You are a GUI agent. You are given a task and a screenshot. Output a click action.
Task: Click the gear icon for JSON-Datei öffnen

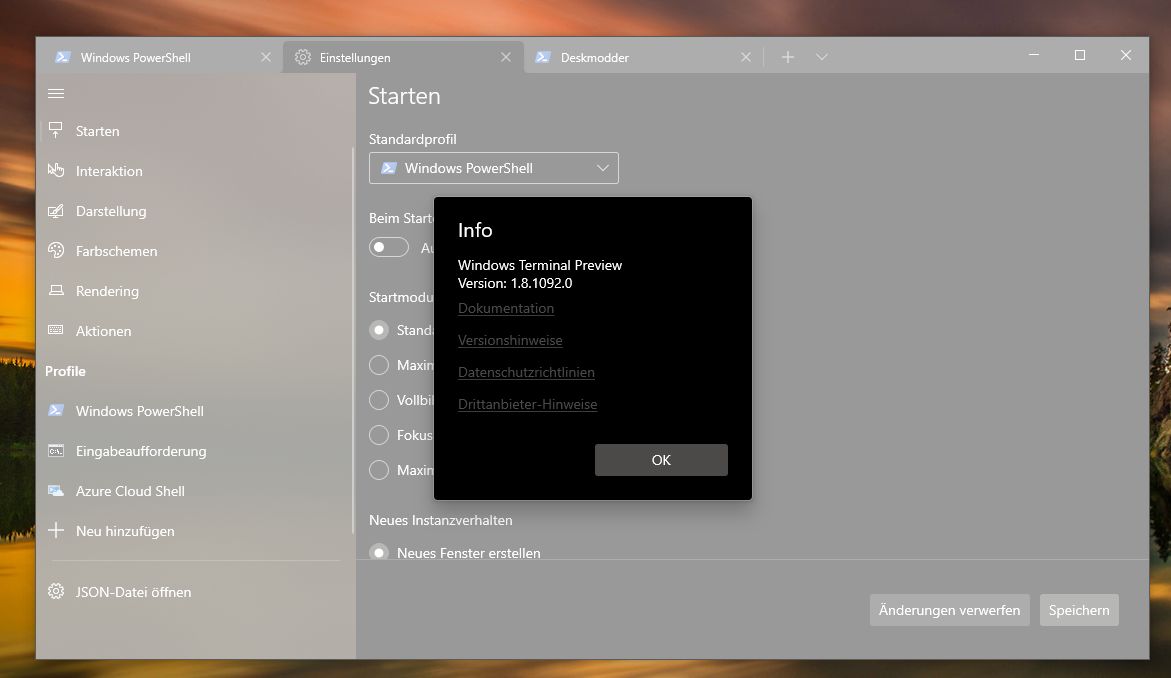(56, 591)
